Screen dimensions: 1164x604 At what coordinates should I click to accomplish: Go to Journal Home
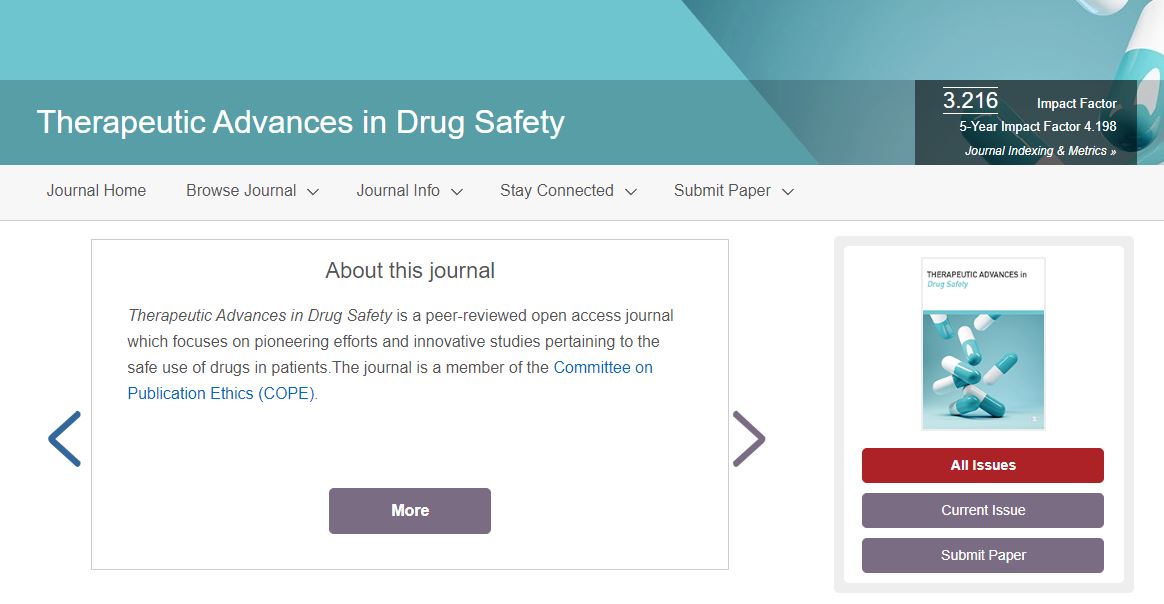(96, 191)
